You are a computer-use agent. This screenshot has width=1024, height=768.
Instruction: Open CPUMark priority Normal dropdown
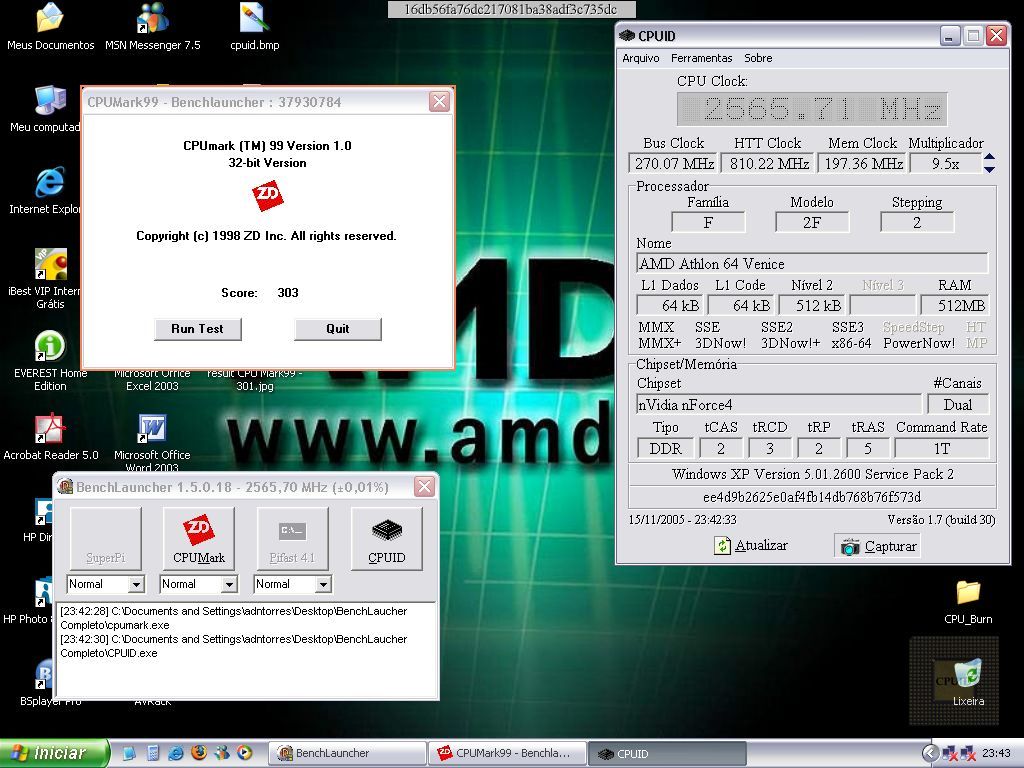click(229, 584)
